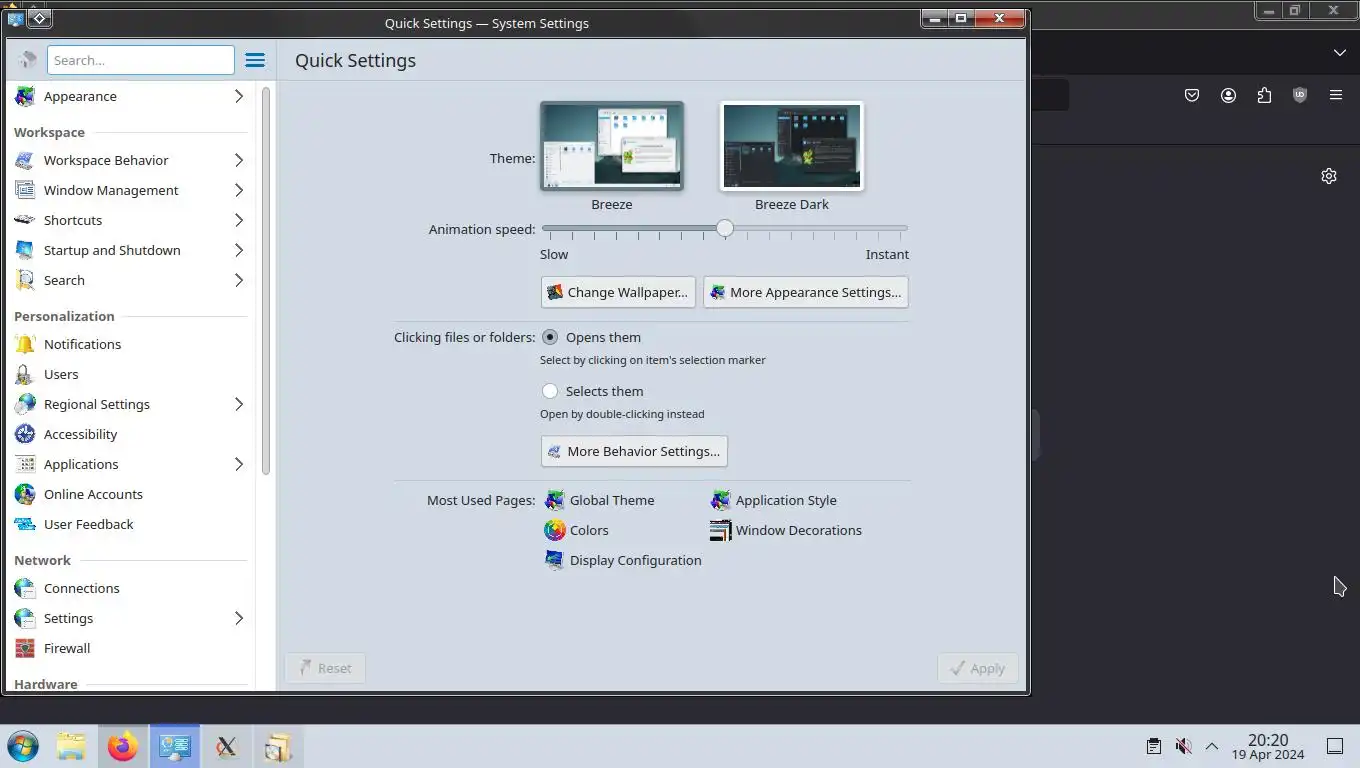Click the Applications icon in sidebar
1360x768 pixels.
coord(25,464)
